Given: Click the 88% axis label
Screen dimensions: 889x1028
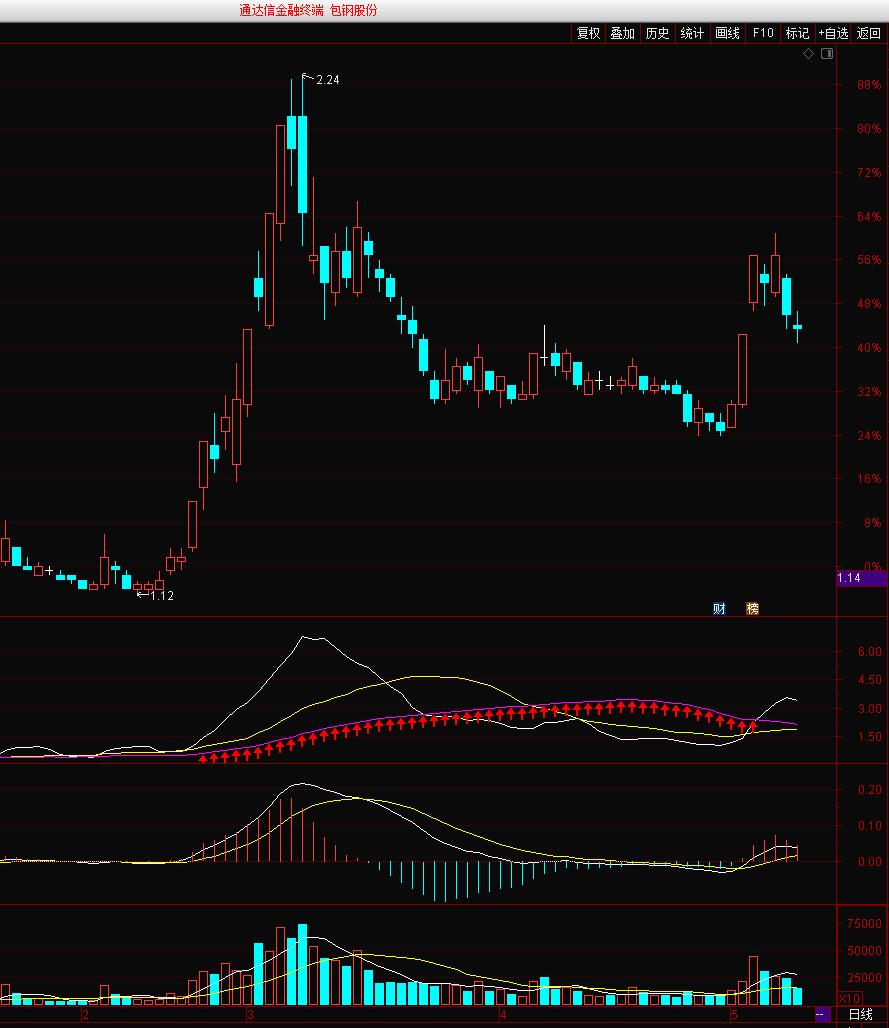Looking at the screenshot, I should click(x=869, y=85).
